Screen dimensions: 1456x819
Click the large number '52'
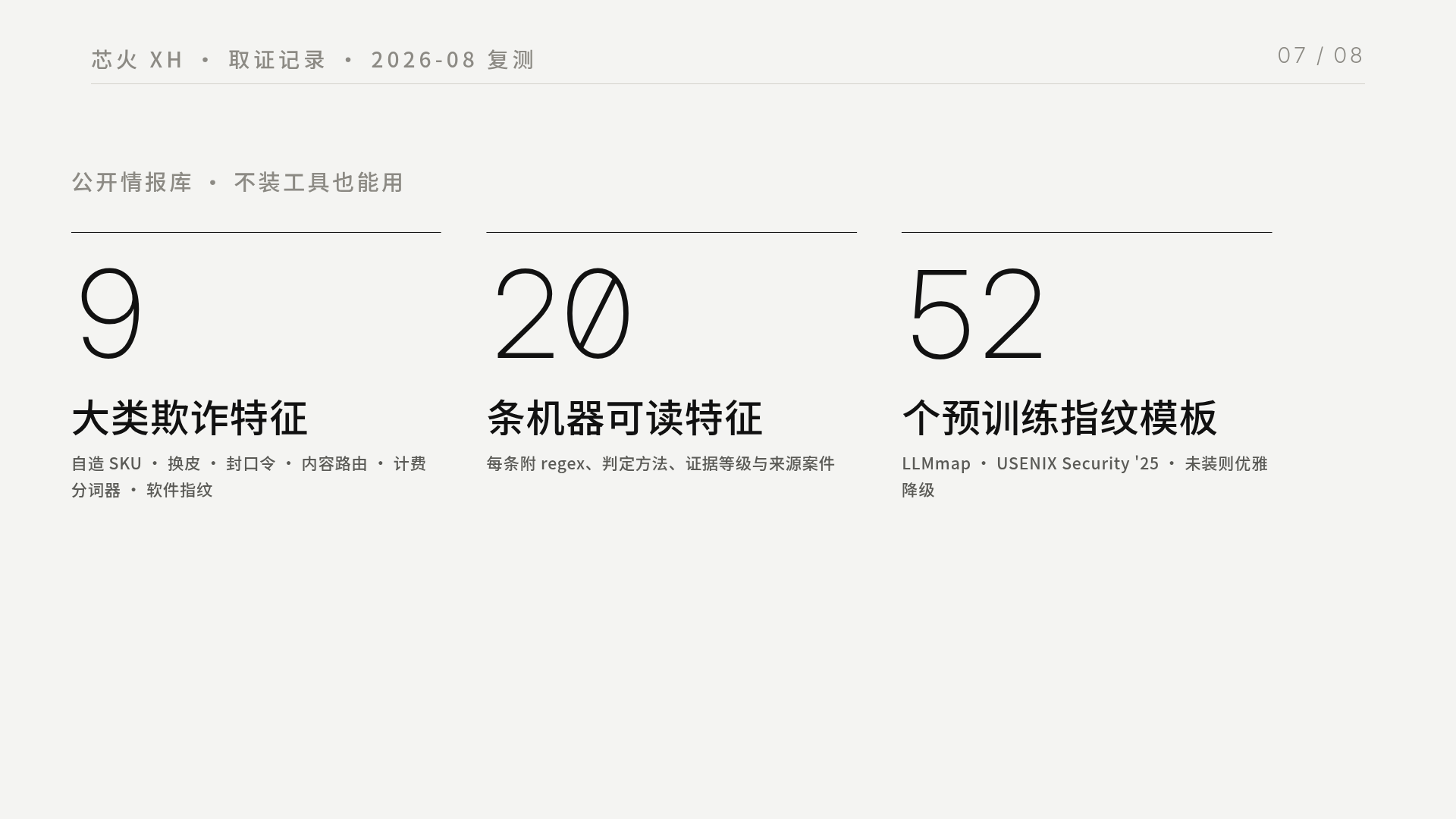pos(977,313)
